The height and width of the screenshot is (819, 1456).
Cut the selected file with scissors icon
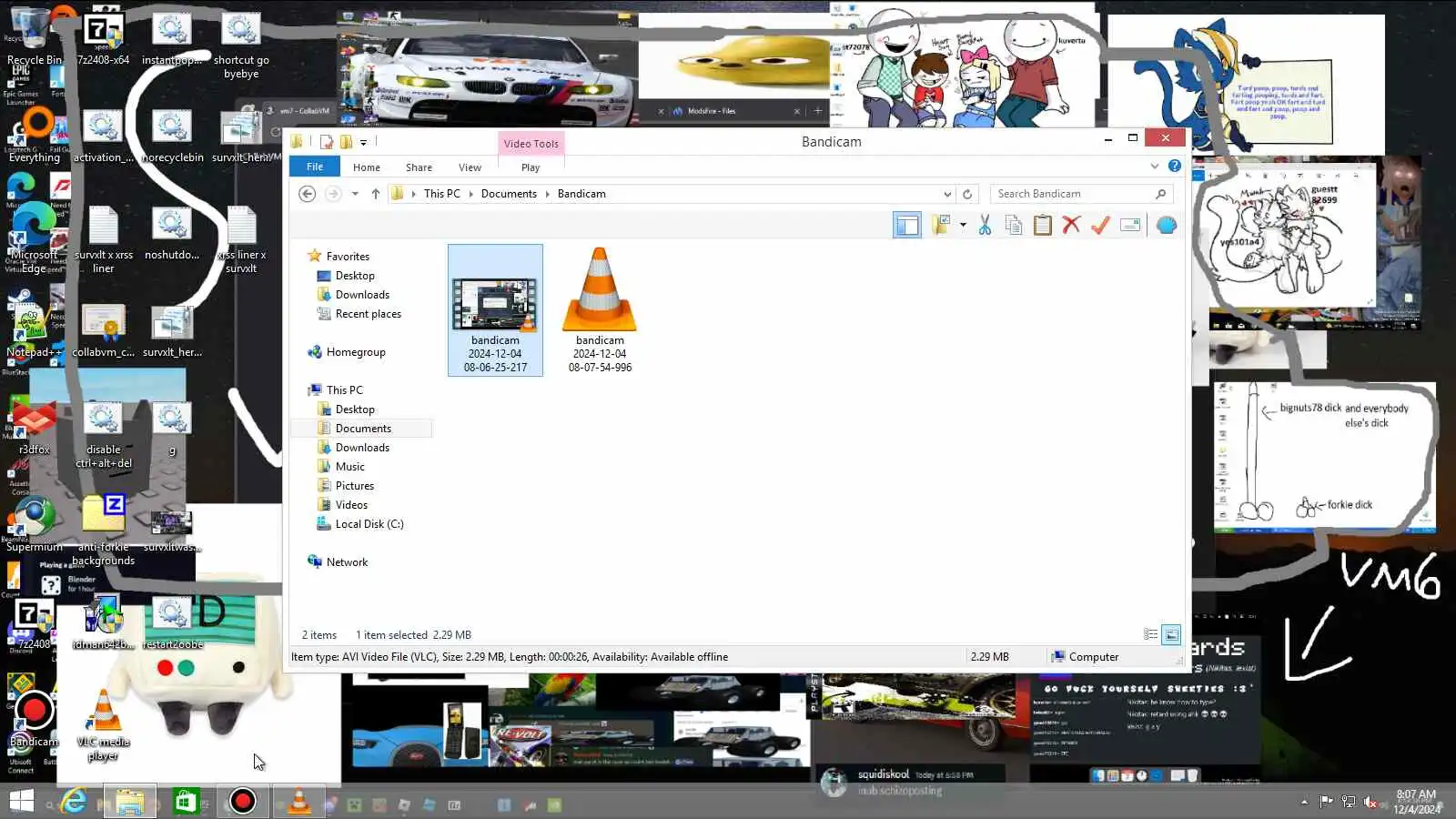point(985,225)
